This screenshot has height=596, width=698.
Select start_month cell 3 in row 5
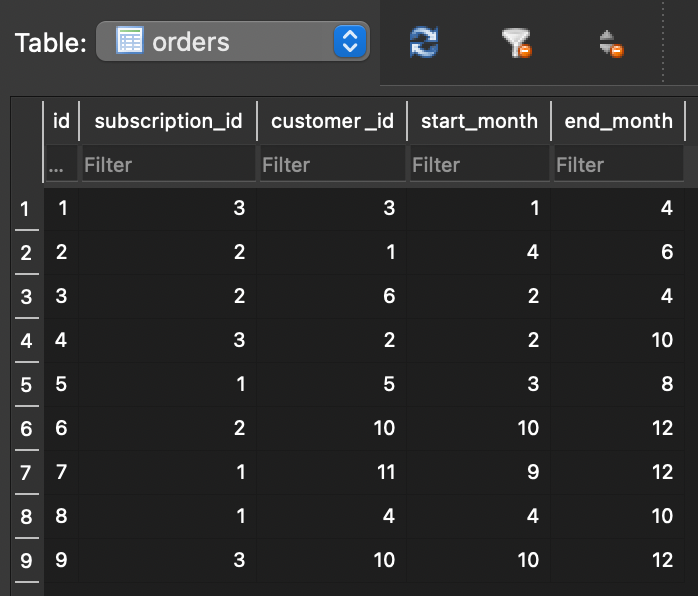point(479,385)
